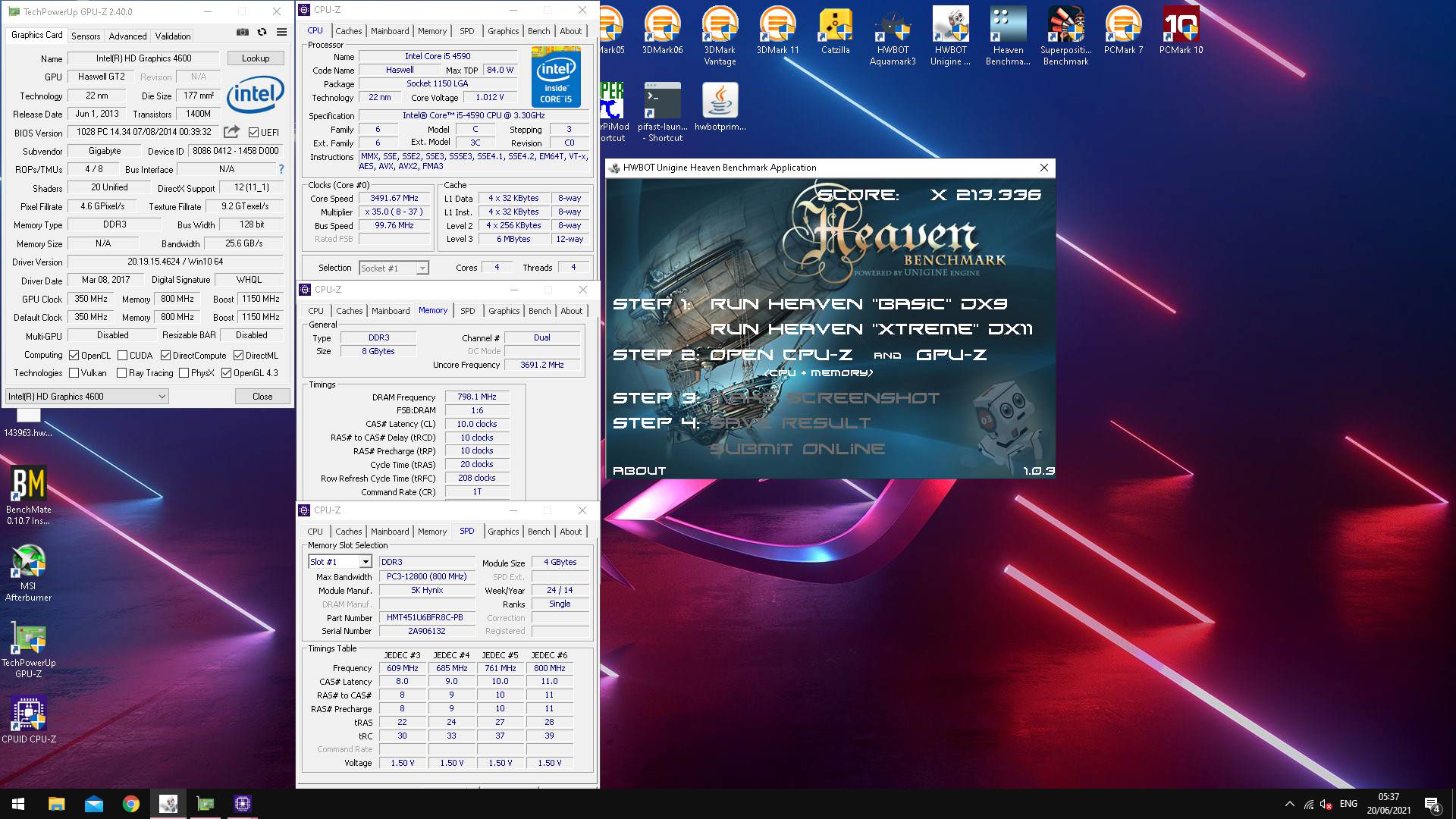The height and width of the screenshot is (819, 1456).
Task: Open Slot #1 dropdown in CPU-Z SPD
Action: (x=340, y=562)
